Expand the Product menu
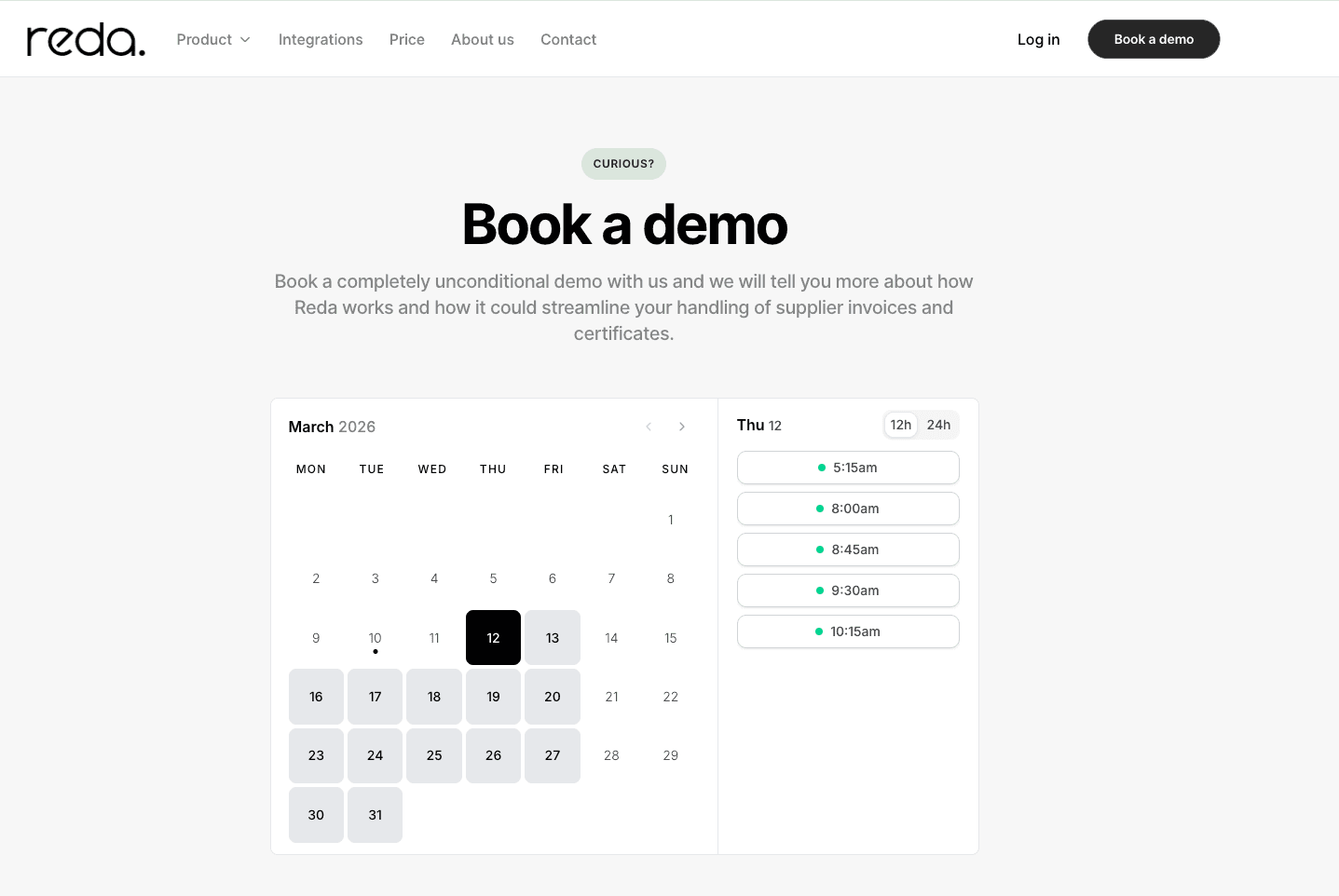Viewport: 1339px width, 896px height. click(213, 39)
